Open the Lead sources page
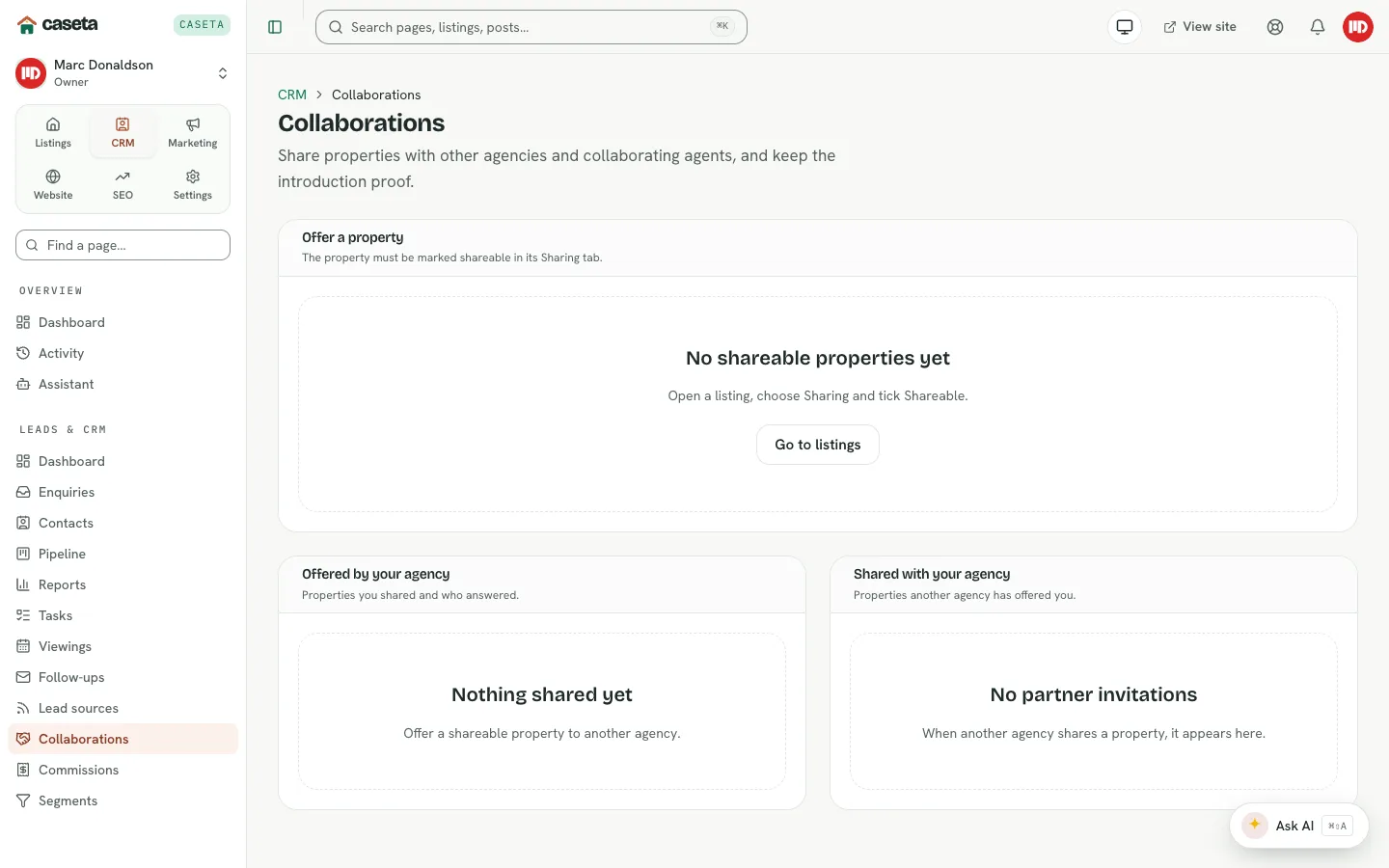The width and height of the screenshot is (1389, 868). tap(123, 708)
